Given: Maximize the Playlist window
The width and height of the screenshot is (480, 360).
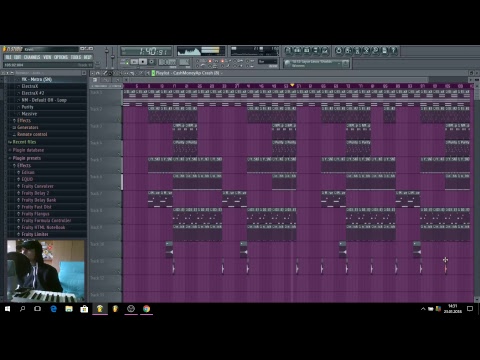Looking at the screenshot, I should [471, 73].
